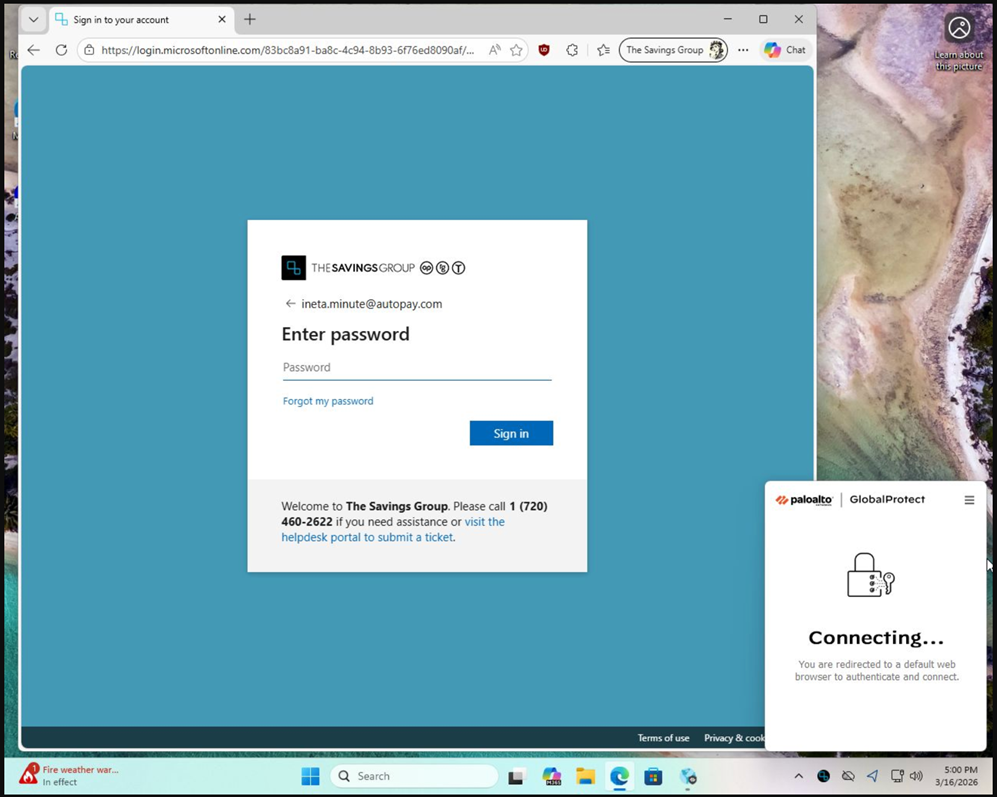Focus the Password input field

point(416,368)
